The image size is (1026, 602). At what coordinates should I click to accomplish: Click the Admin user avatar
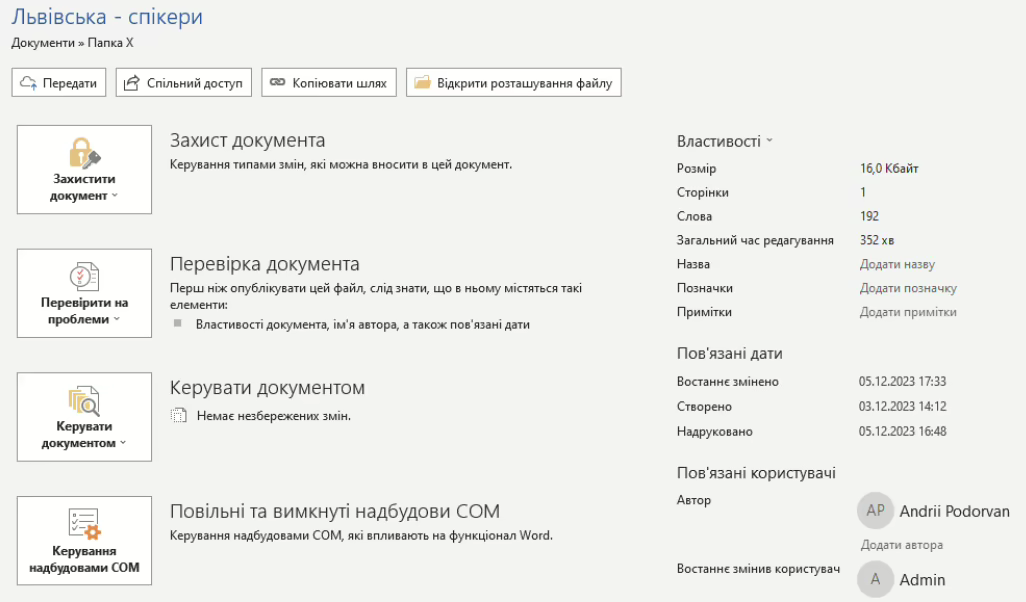(875, 579)
